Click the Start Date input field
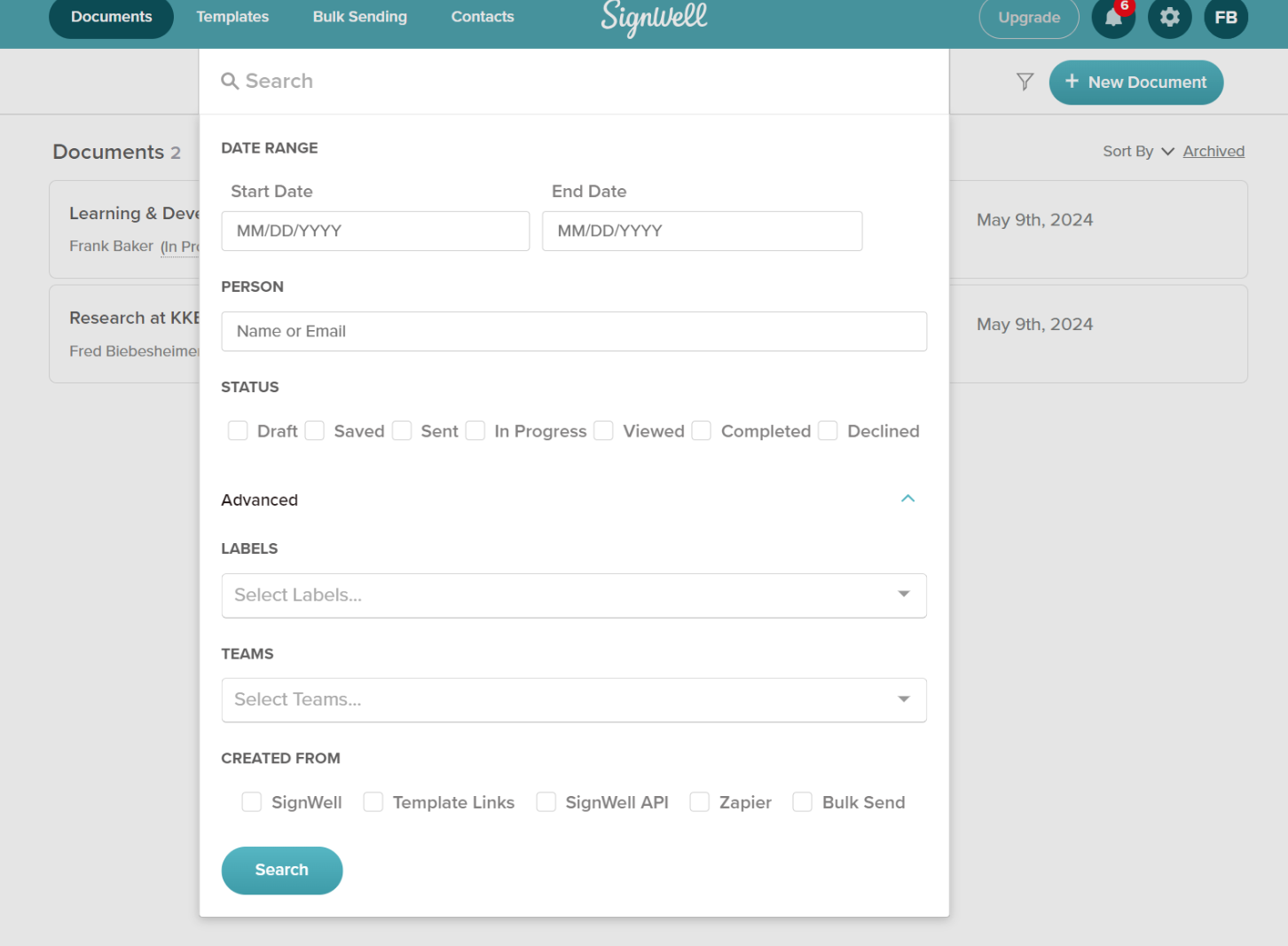The image size is (1288, 946). click(375, 231)
